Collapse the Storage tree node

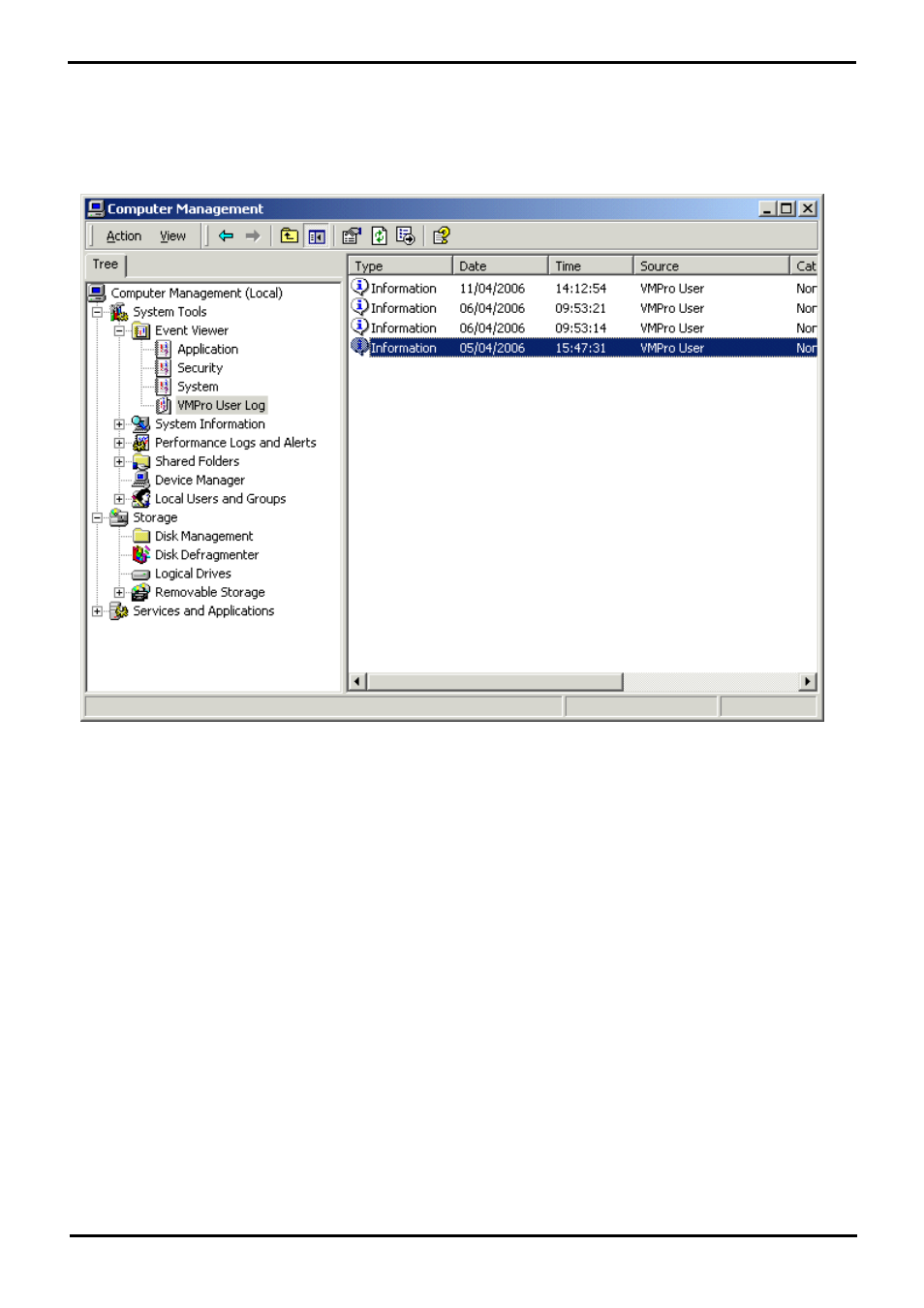[97, 517]
